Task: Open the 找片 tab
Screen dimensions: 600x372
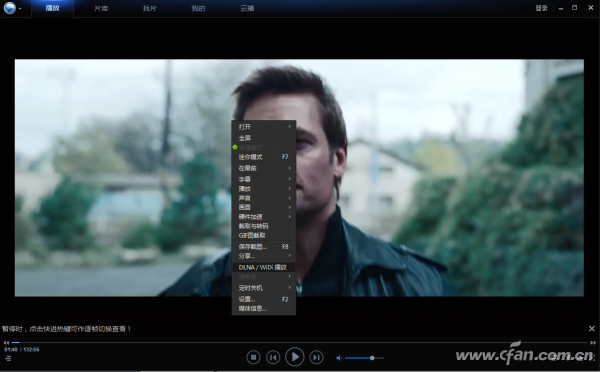Action: tap(150, 8)
